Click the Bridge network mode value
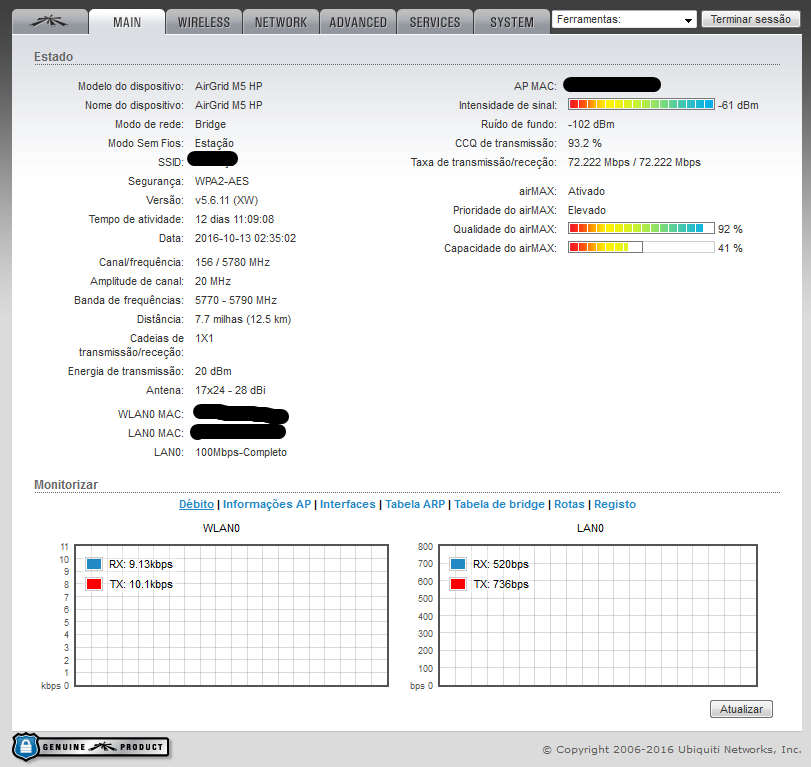The height and width of the screenshot is (767, 811). [x=211, y=124]
